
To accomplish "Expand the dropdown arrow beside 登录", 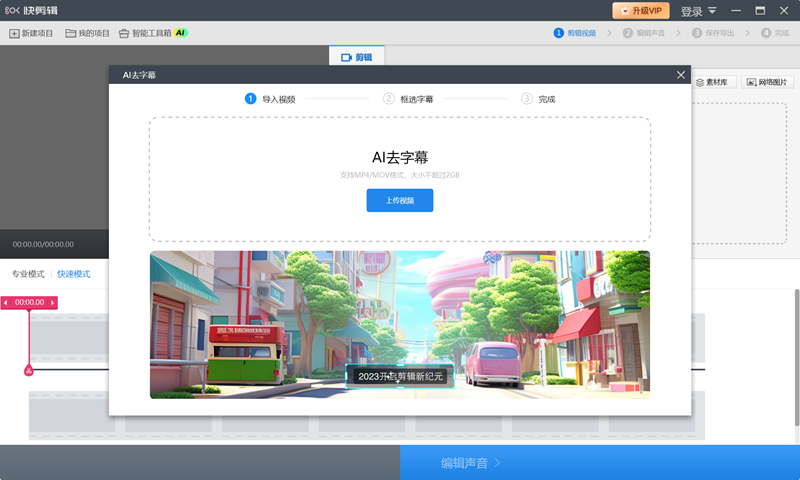I will 712,11.
